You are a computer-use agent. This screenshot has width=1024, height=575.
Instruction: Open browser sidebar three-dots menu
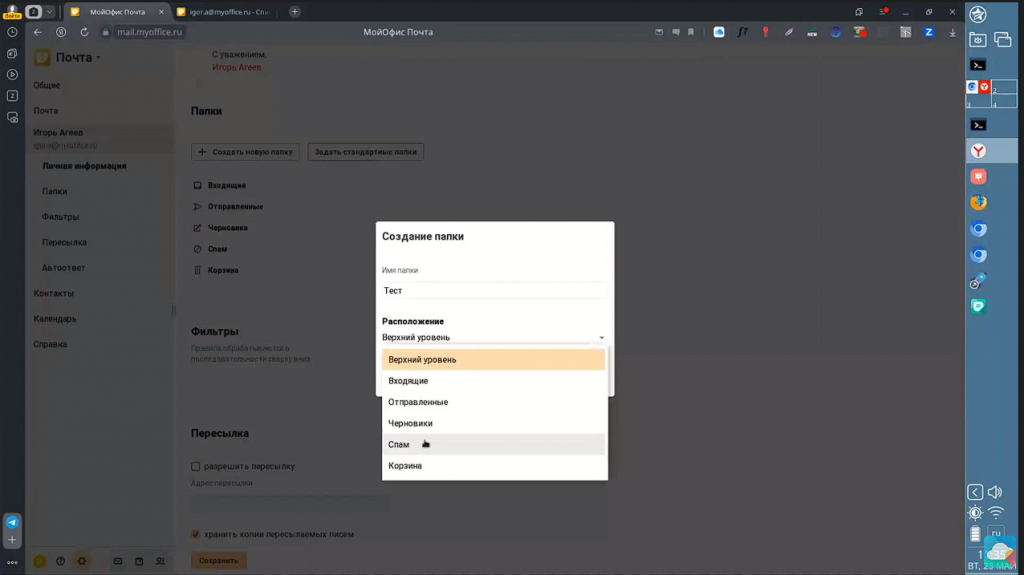pos(12,562)
